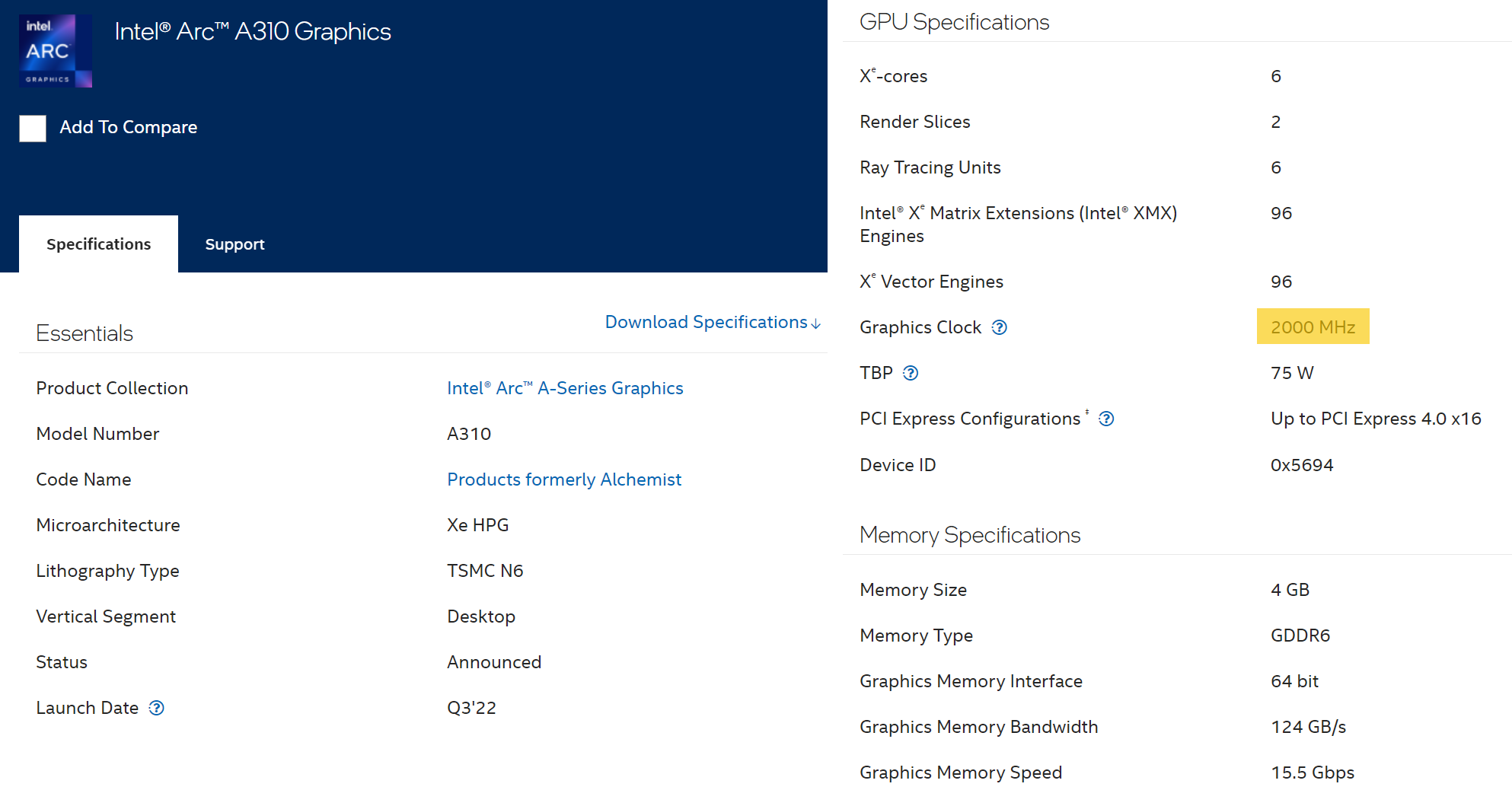Screen dimensions: 1512x806
Task: Select the Device ID value 0x5694
Action: 1302,464
